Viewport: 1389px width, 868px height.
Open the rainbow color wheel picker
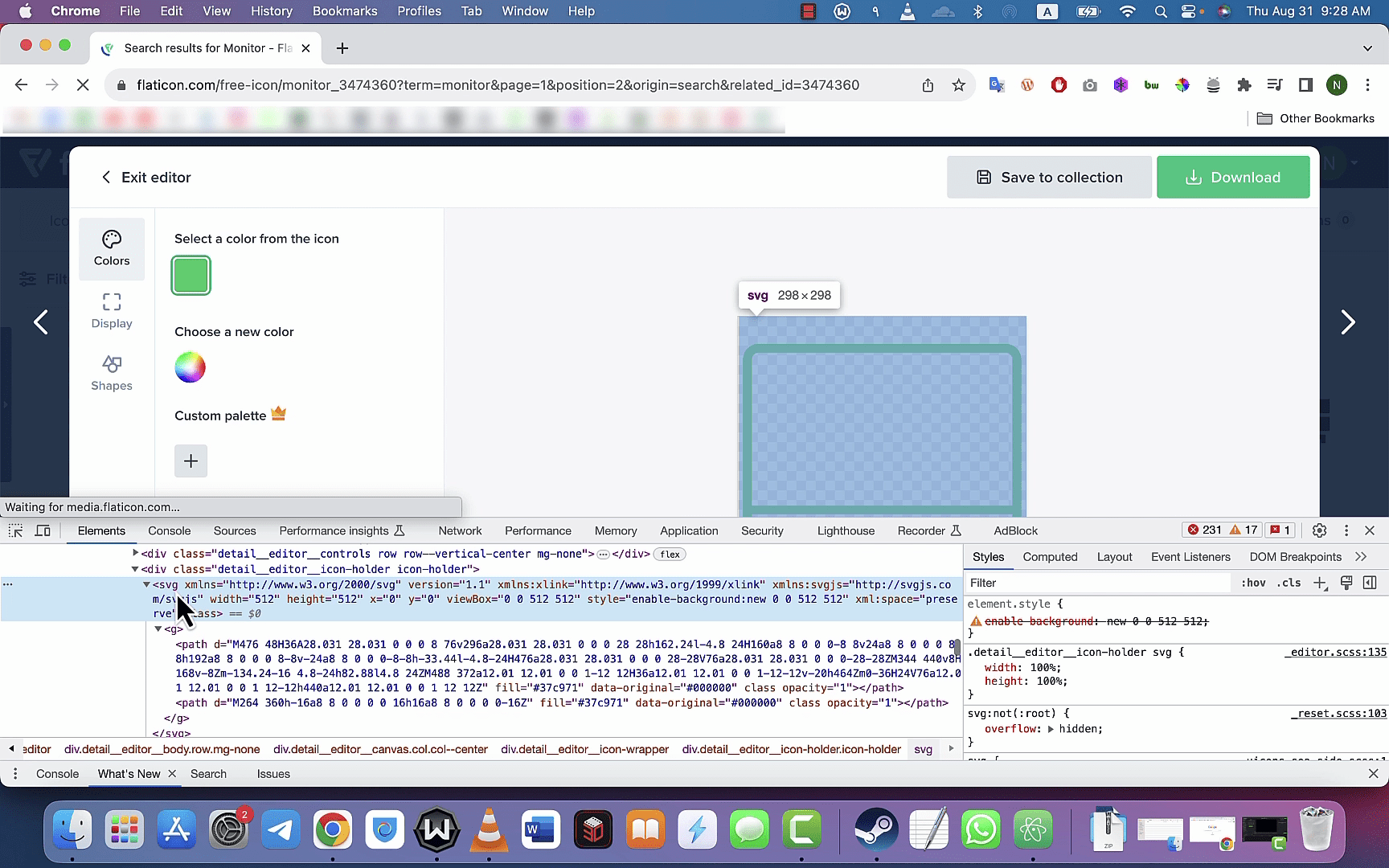(191, 367)
